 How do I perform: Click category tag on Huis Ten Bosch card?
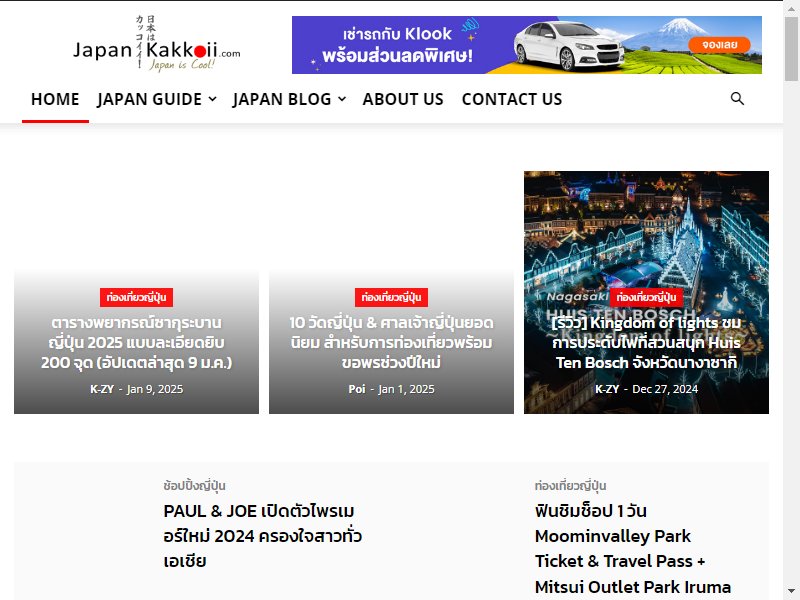[x=646, y=297]
